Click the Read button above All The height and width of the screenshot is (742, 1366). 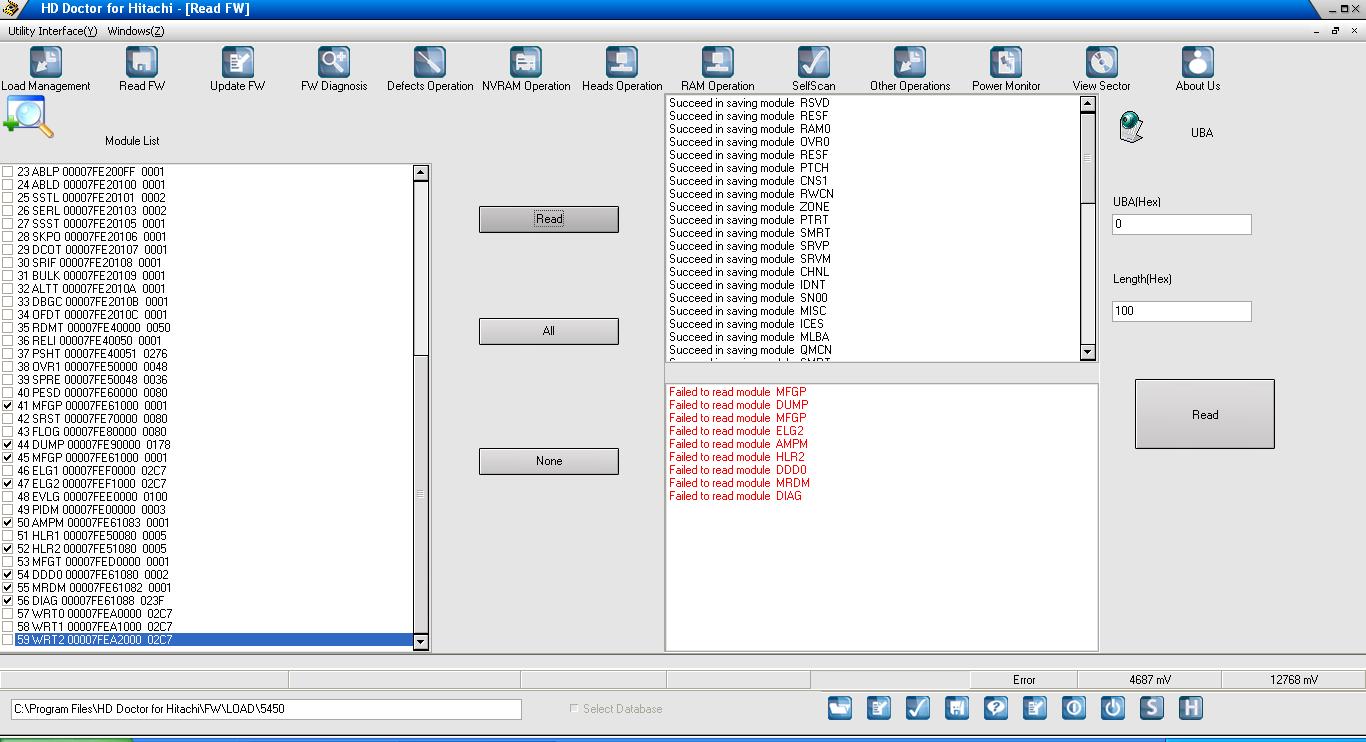549,219
